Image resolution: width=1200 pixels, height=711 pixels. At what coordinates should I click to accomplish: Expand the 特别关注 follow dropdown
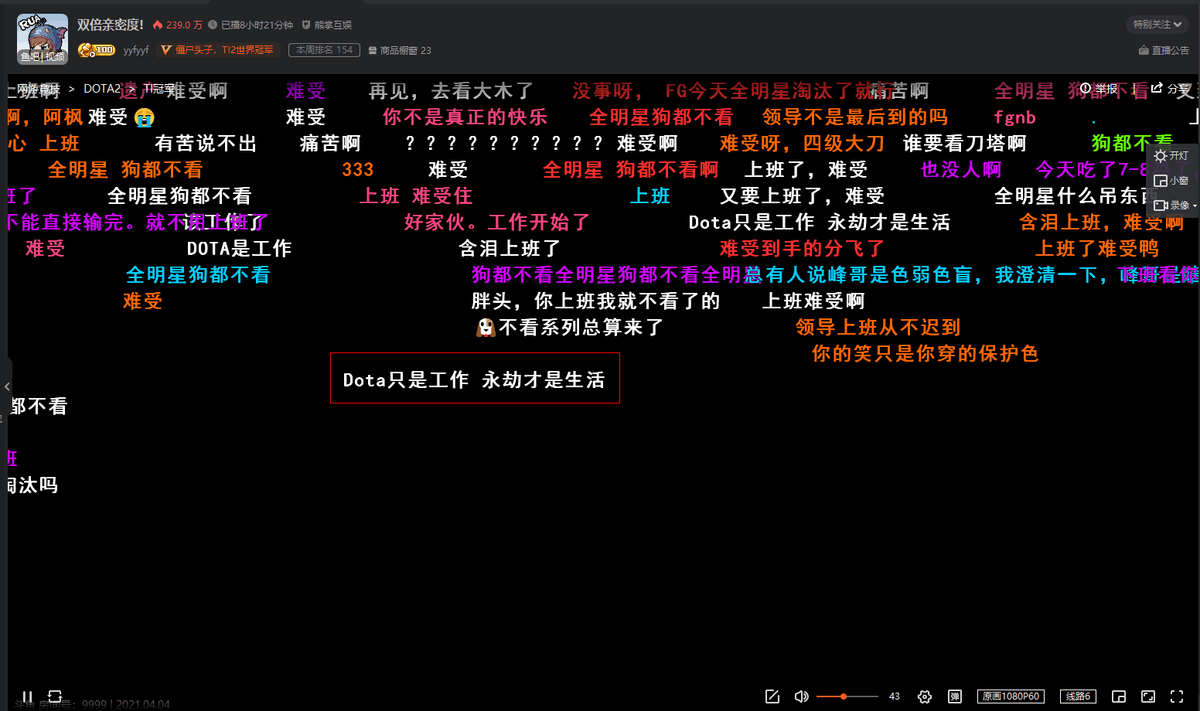1156,24
